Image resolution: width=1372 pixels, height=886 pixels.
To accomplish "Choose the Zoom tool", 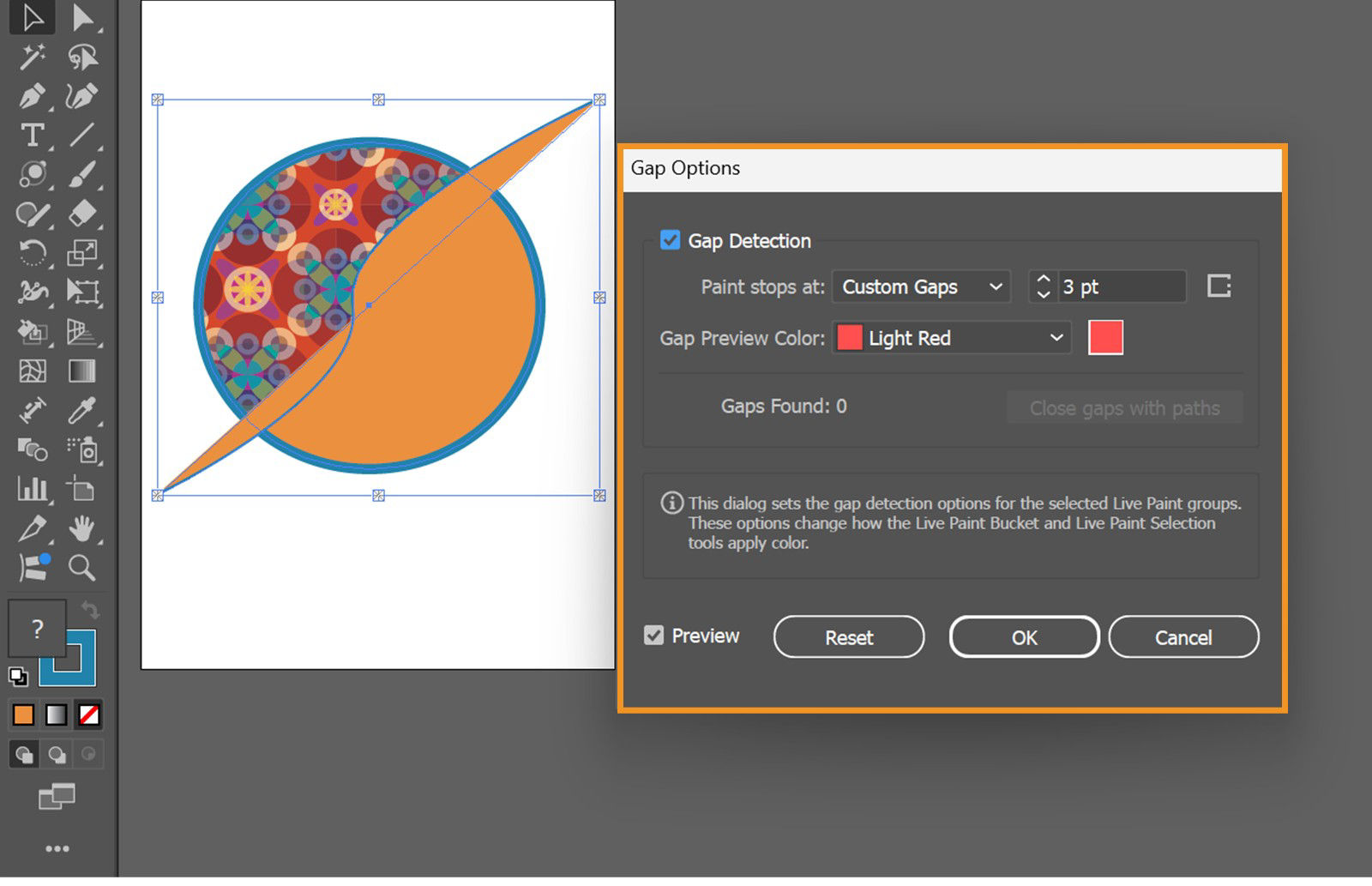I will pyautogui.click(x=83, y=568).
